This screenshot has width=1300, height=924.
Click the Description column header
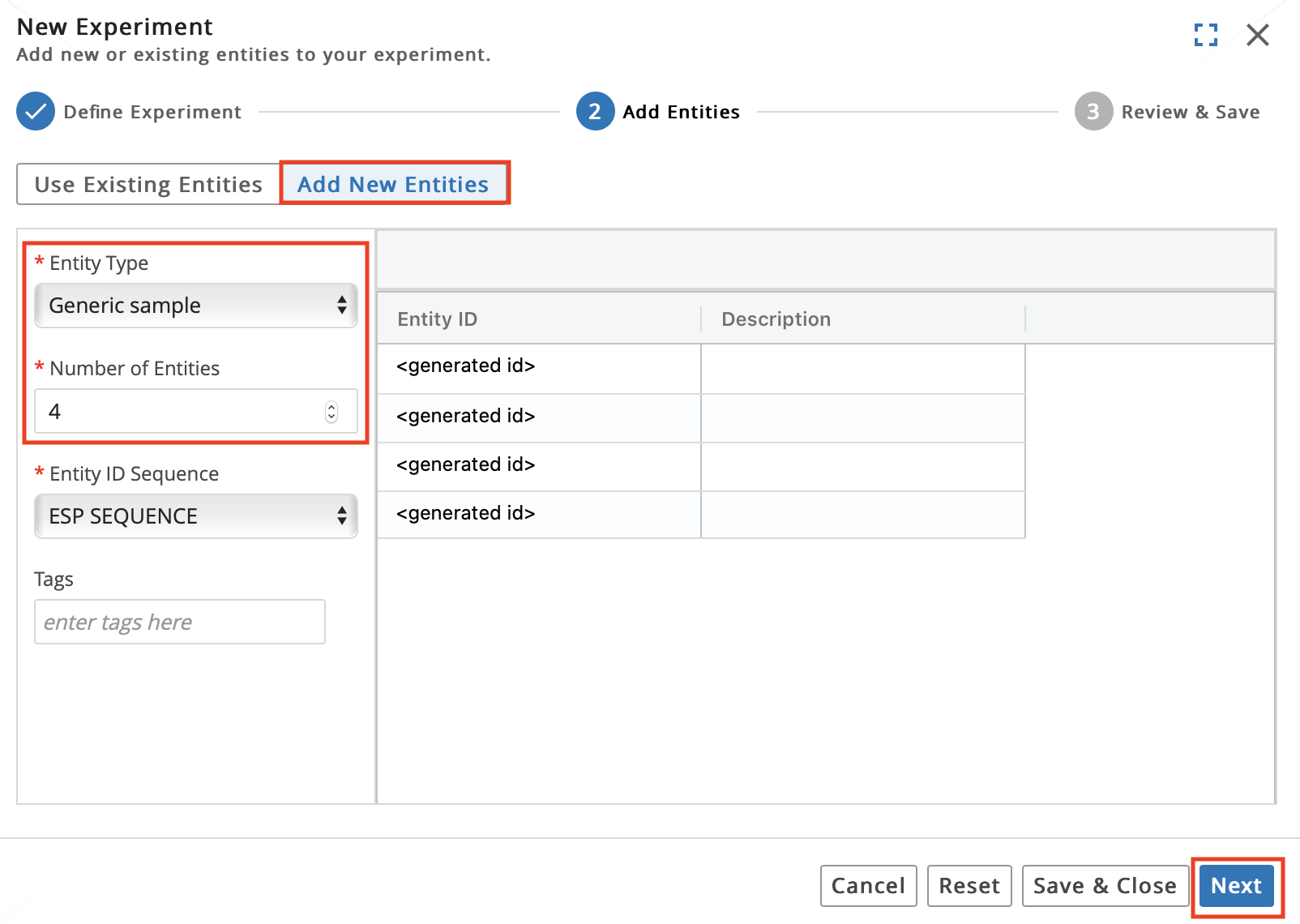tap(863, 319)
